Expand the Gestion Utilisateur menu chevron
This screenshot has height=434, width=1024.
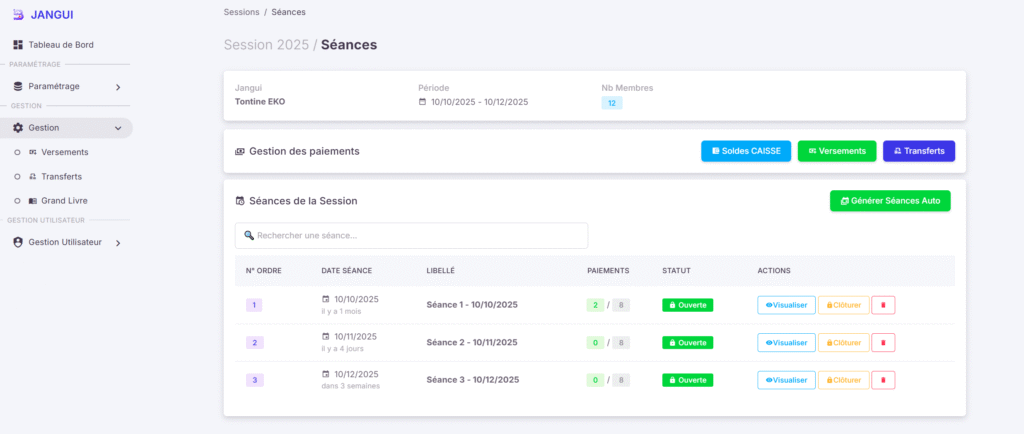[118, 243]
